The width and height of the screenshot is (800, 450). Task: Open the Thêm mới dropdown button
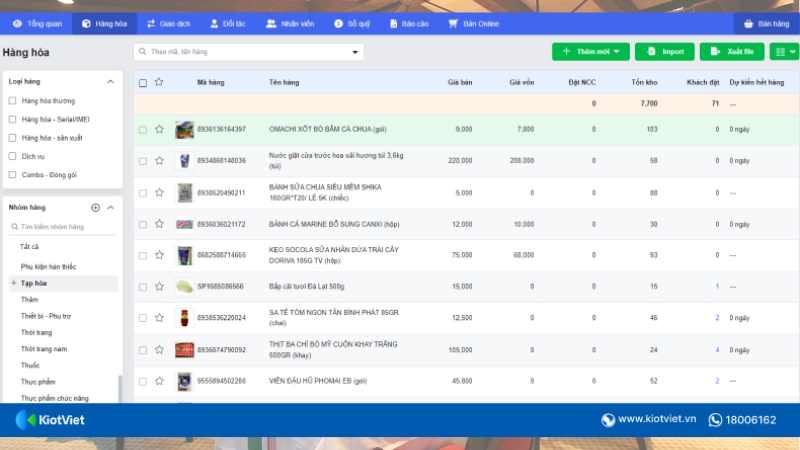coord(591,51)
